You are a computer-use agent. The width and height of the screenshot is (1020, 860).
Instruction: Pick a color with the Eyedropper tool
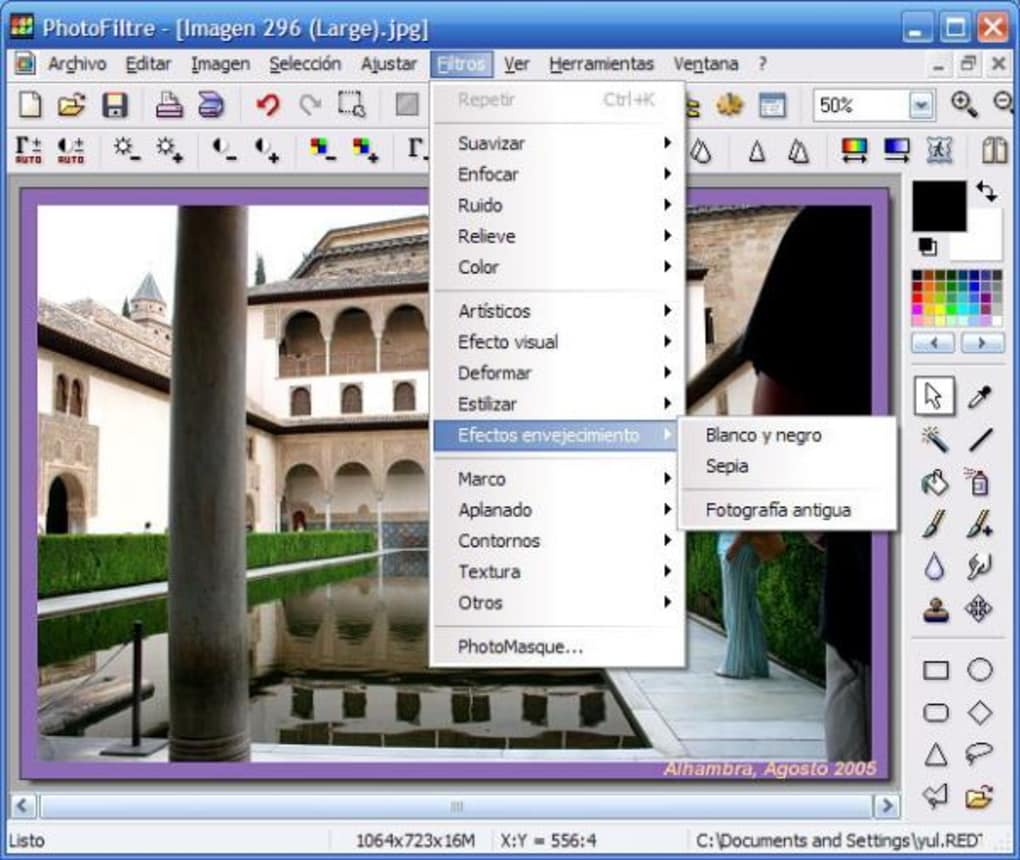point(978,396)
